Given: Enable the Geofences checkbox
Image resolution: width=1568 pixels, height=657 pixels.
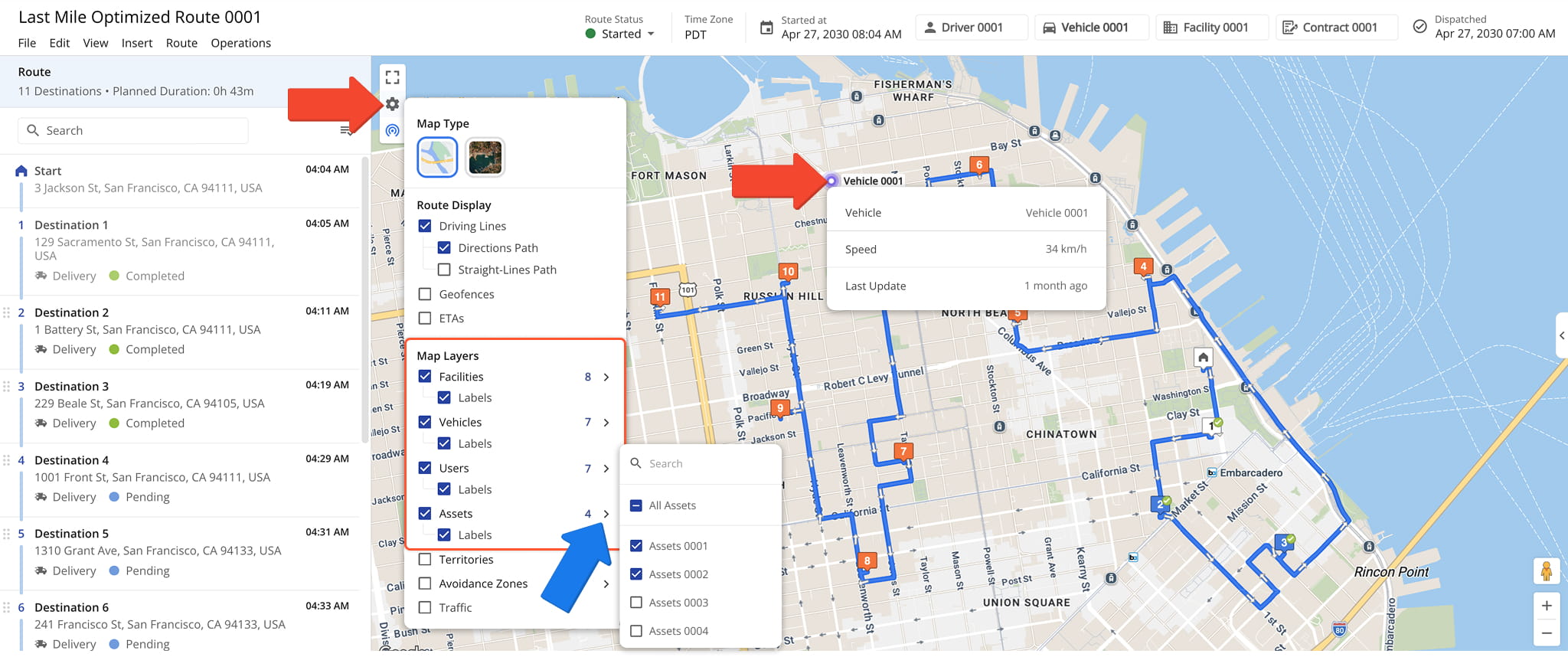Looking at the screenshot, I should coord(425,294).
